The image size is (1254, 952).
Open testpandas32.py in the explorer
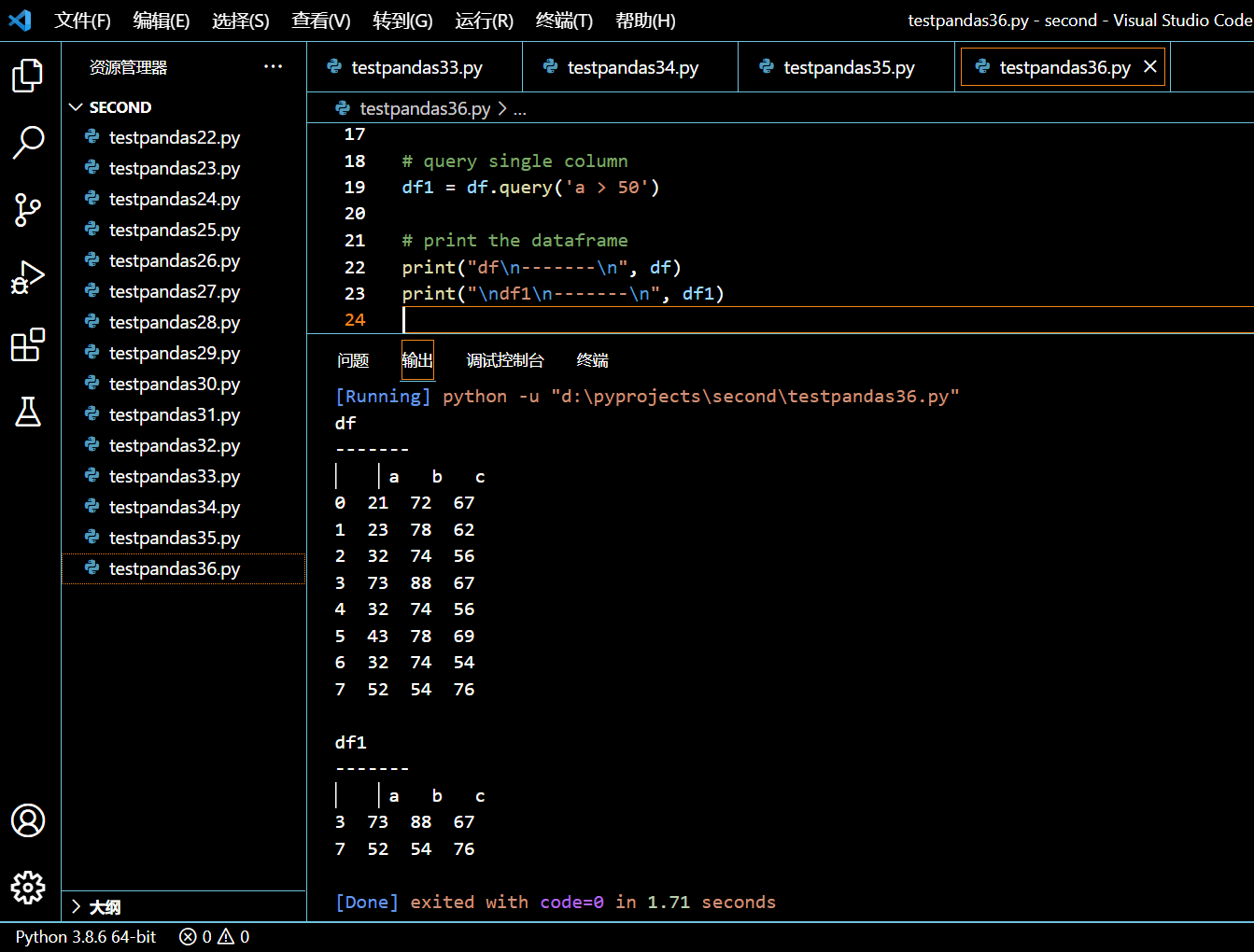coord(183,445)
